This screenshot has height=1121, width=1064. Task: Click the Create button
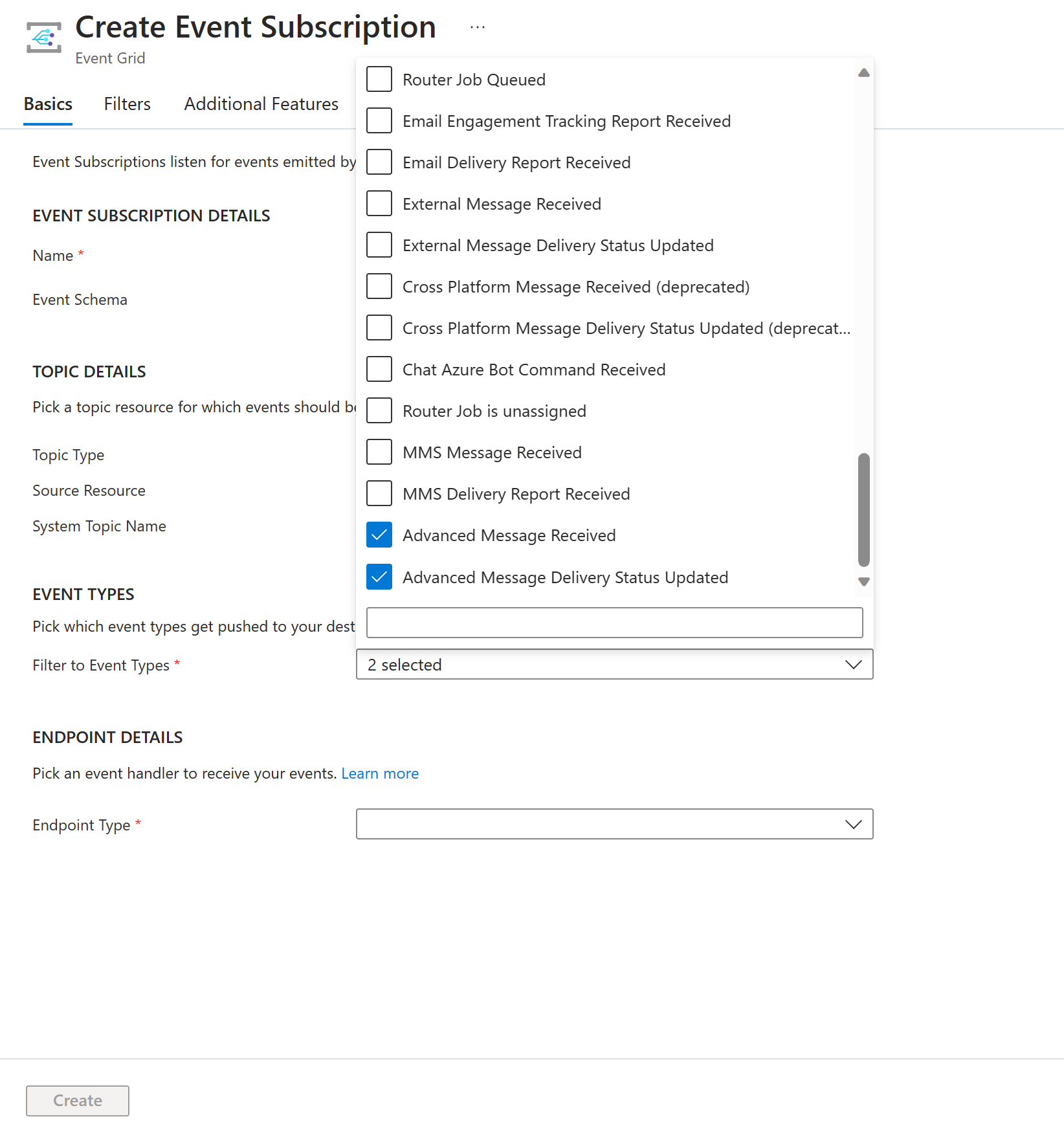pyautogui.click(x=78, y=1100)
